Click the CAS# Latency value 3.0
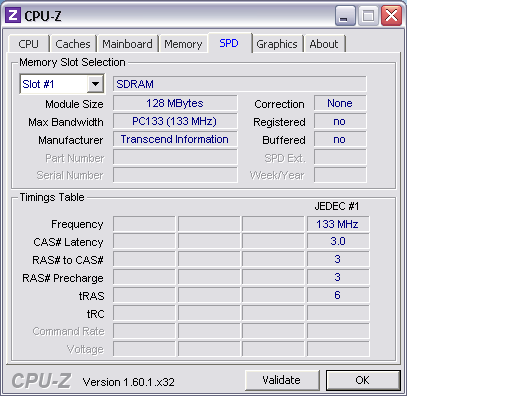This screenshot has height=396, width=512. coord(338,241)
